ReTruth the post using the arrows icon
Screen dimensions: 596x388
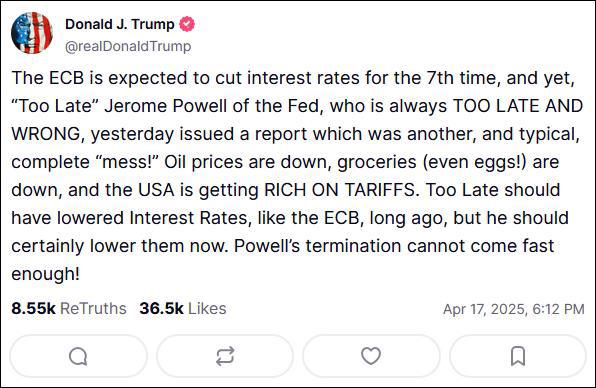pos(225,356)
